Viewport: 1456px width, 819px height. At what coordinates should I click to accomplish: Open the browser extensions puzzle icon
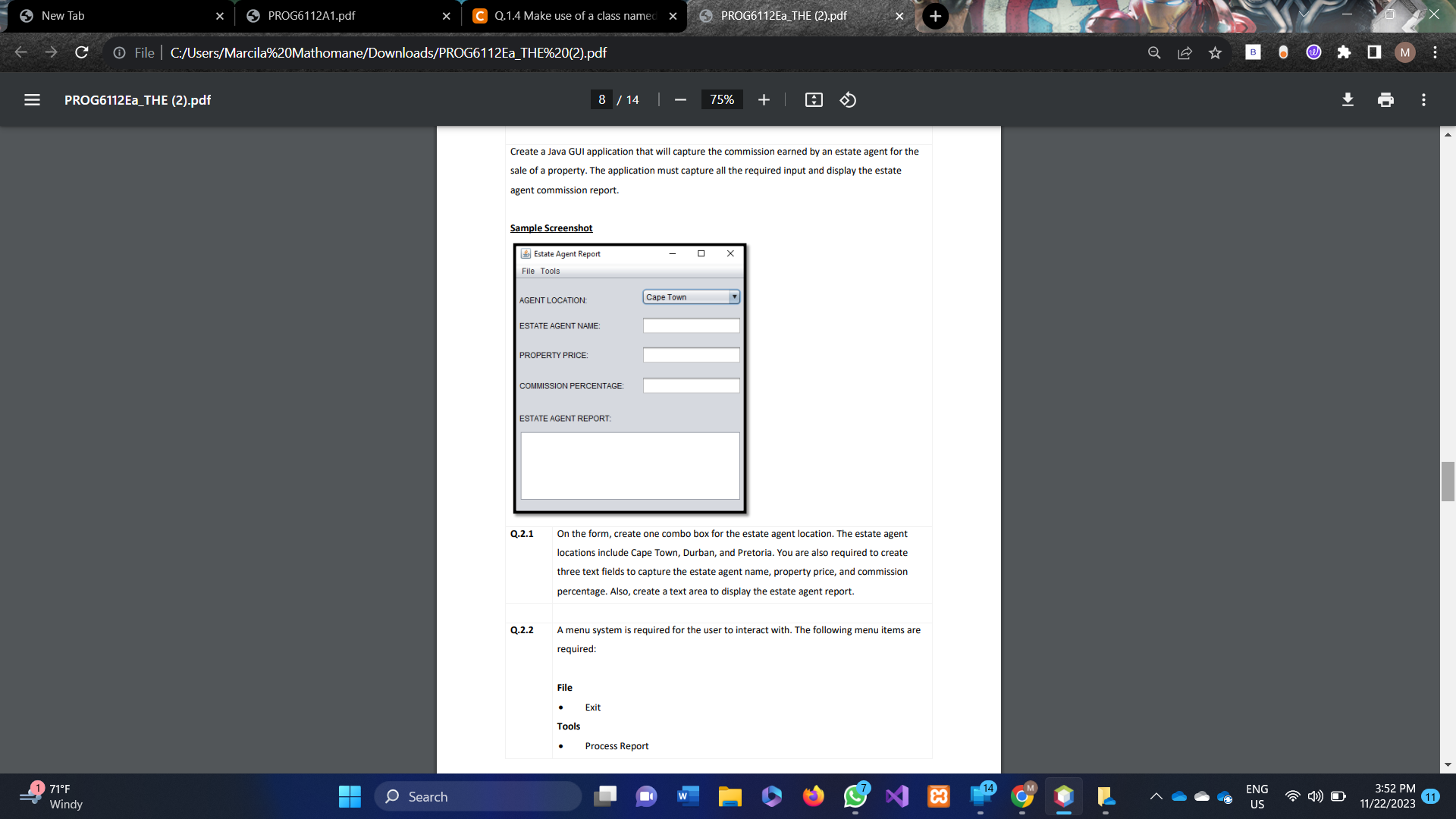point(1344,52)
